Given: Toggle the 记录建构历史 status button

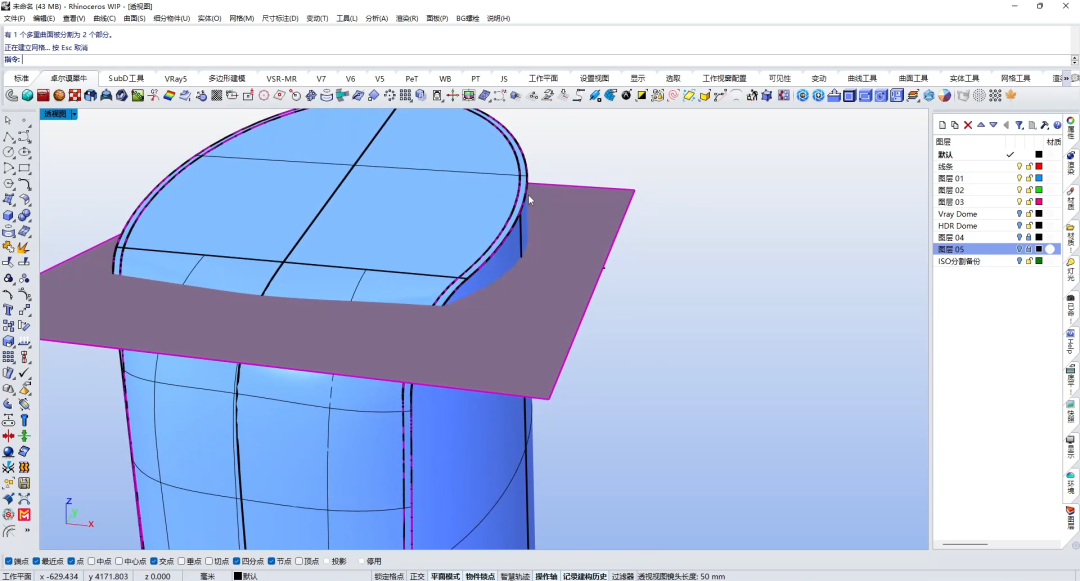Looking at the screenshot, I should [x=585, y=576].
